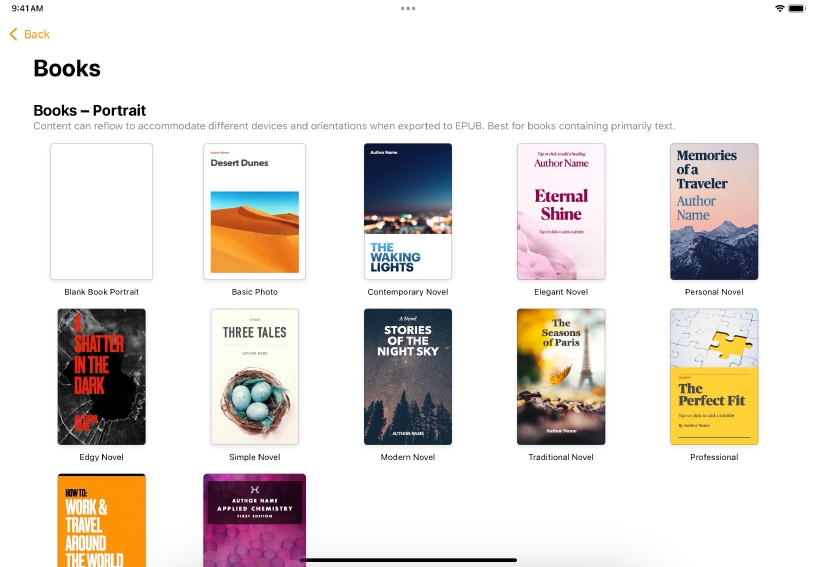Select the orange Work & Travel template
Image resolution: width=816 pixels, height=567 pixels.
coord(101,520)
